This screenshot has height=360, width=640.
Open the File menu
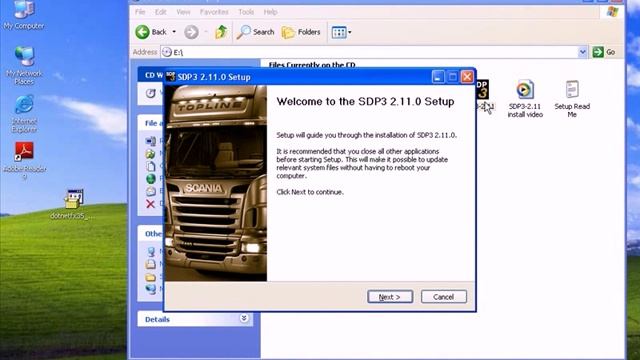(x=140, y=12)
